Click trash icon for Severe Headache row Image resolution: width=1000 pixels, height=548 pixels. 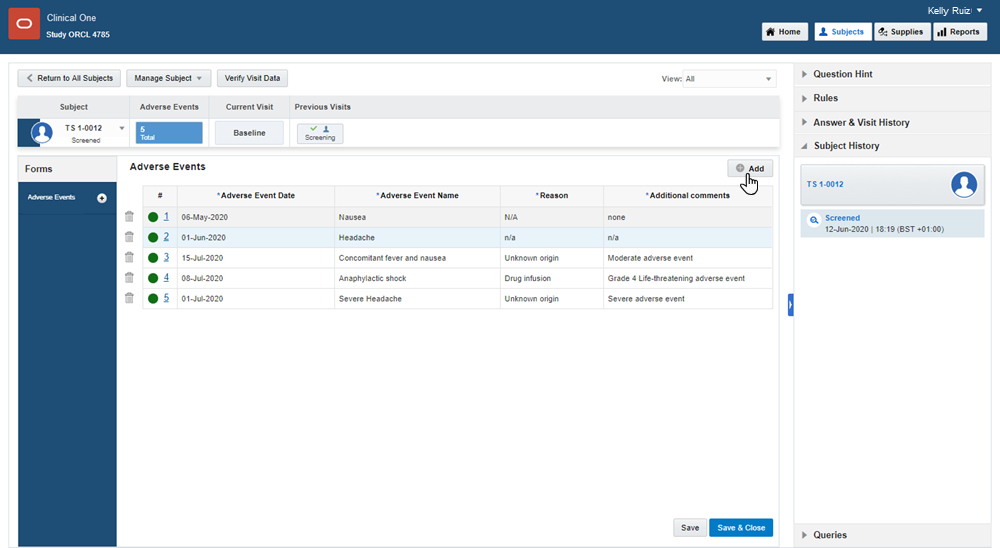pyautogui.click(x=129, y=298)
